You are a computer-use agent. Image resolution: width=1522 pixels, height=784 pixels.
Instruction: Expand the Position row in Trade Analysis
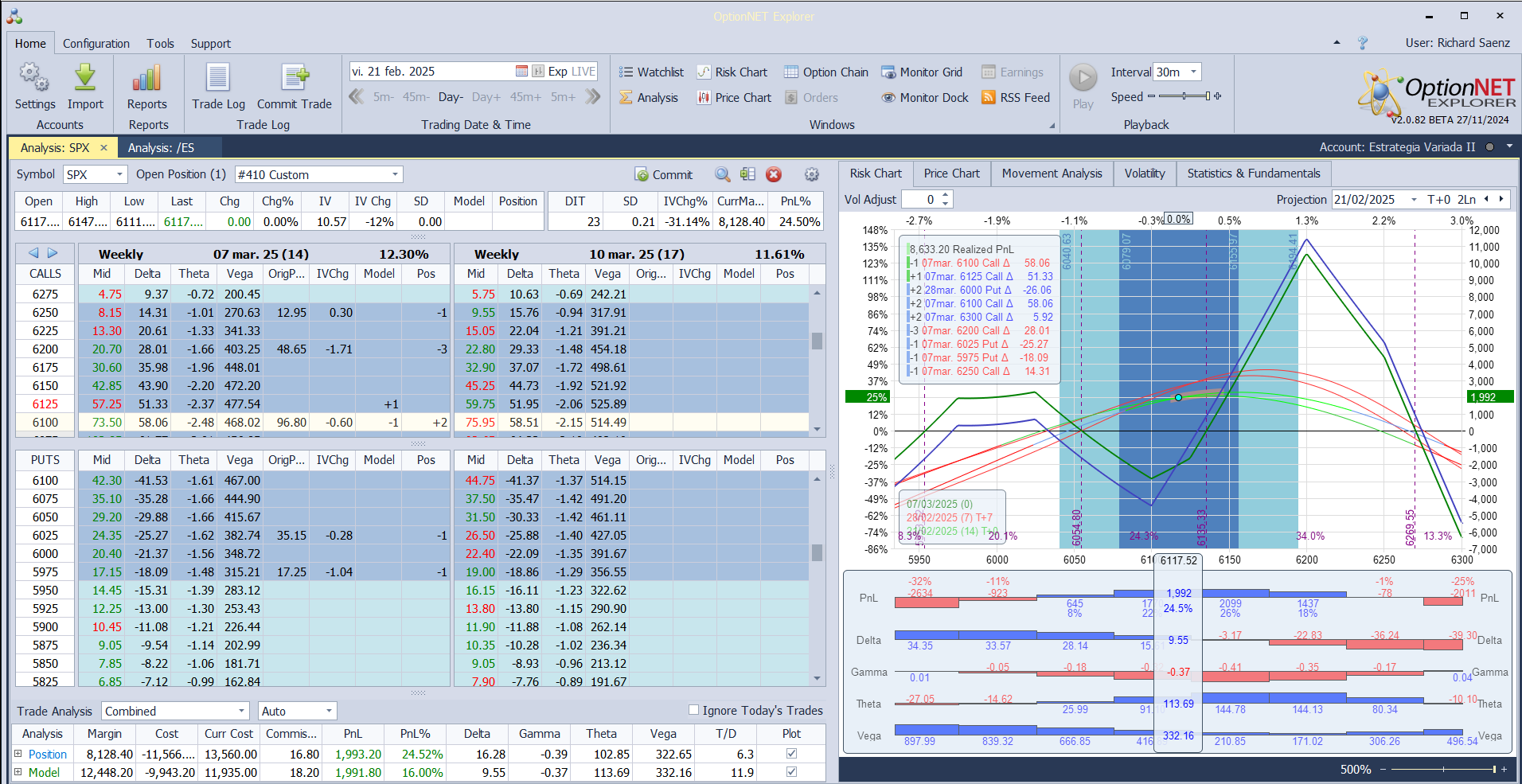(x=18, y=754)
